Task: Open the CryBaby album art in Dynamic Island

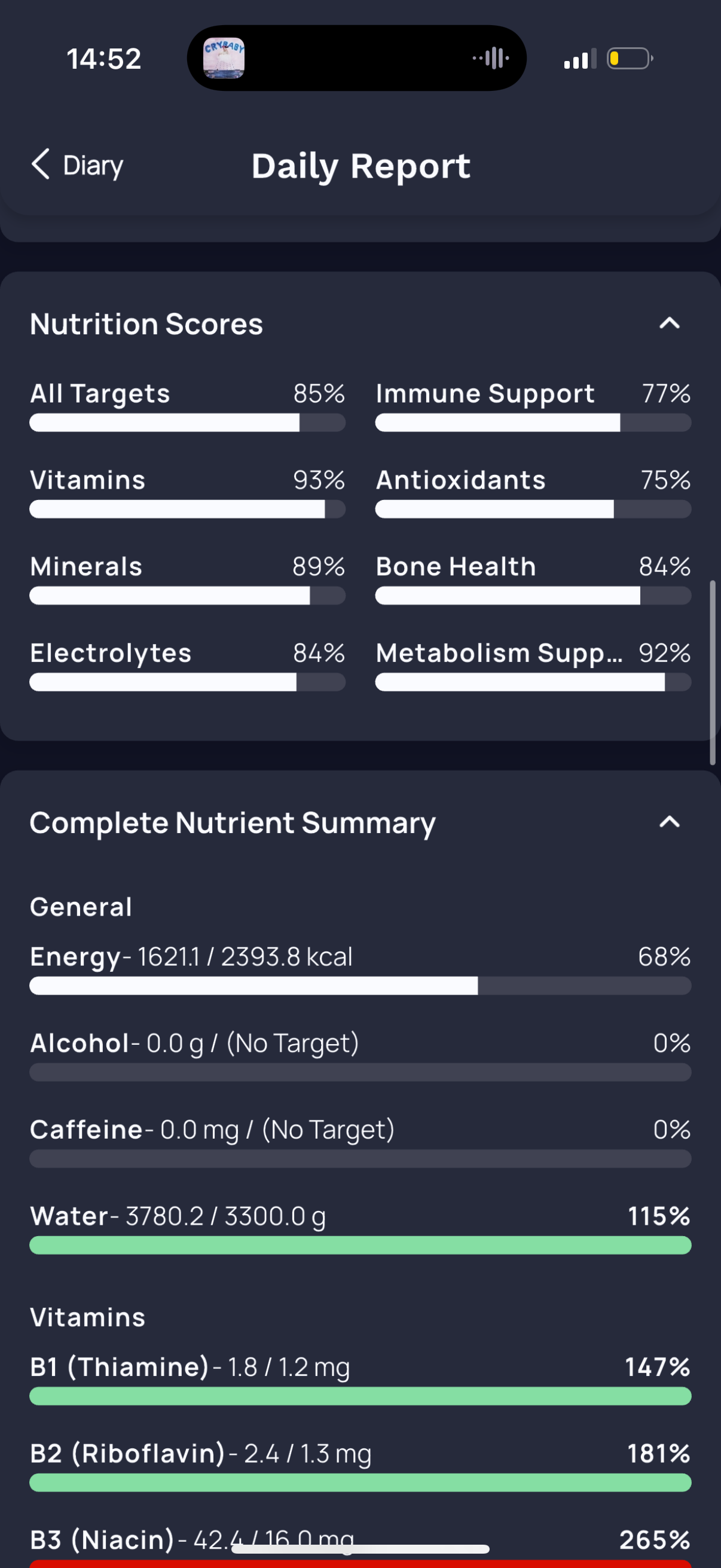Action: (x=224, y=59)
